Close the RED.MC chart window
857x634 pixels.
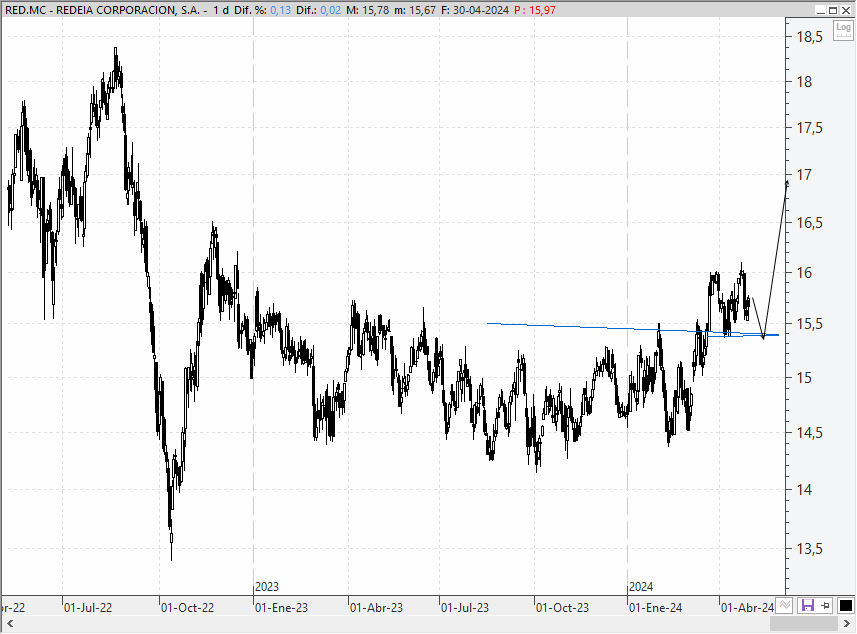pos(846,10)
